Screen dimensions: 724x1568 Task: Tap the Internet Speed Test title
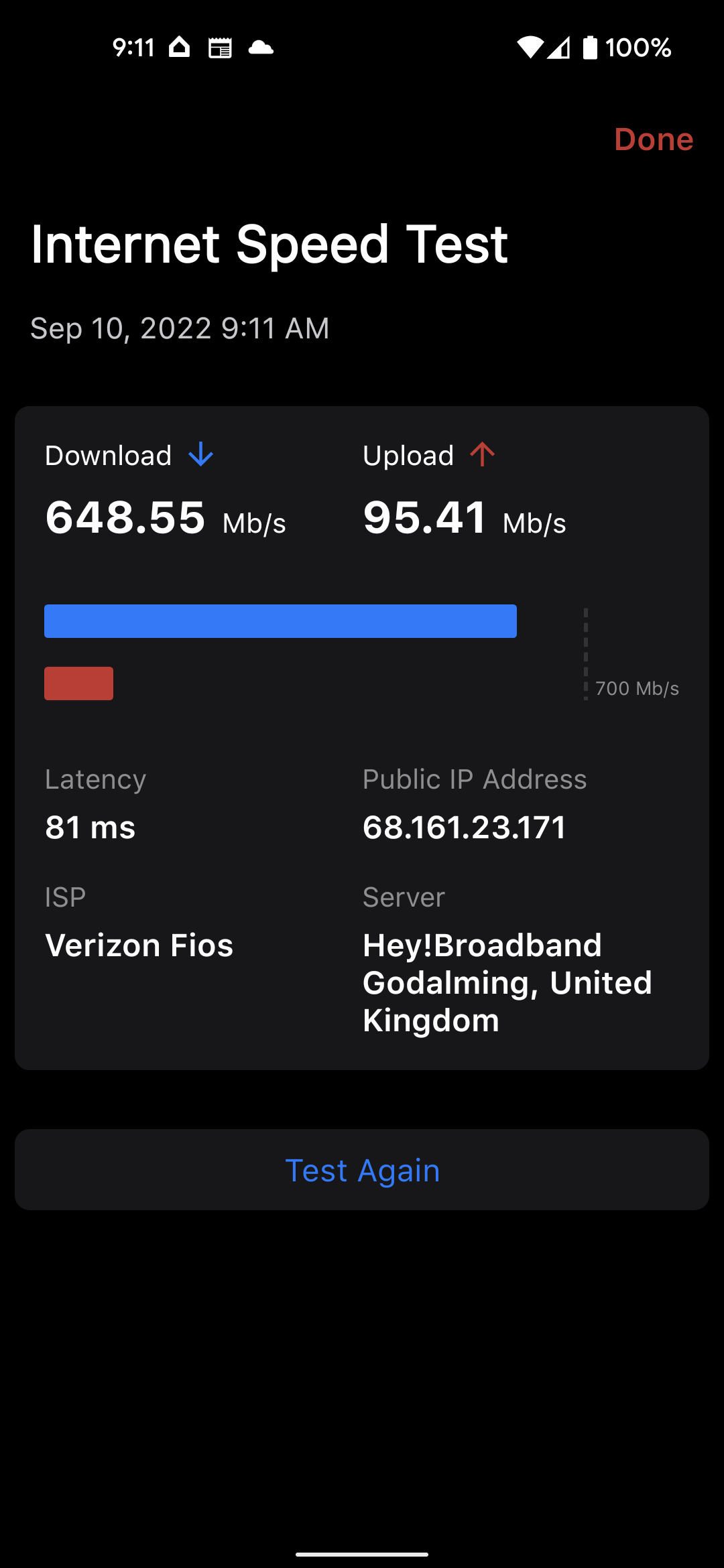pyautogui.click(x=269, y=244)
